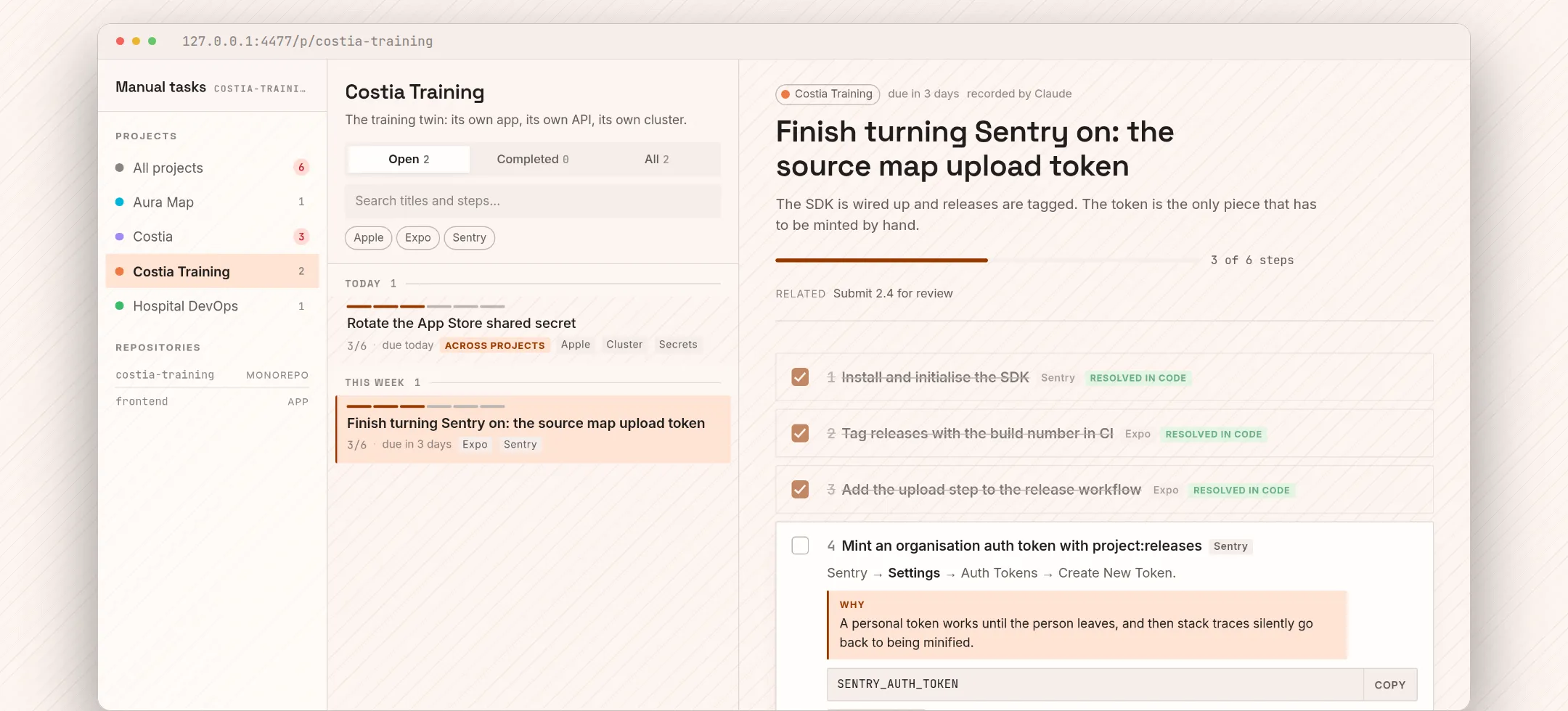Viewport: 1568px width, 711px height.
Task: Switch to the Completed tab
Action: pos(533,159)
